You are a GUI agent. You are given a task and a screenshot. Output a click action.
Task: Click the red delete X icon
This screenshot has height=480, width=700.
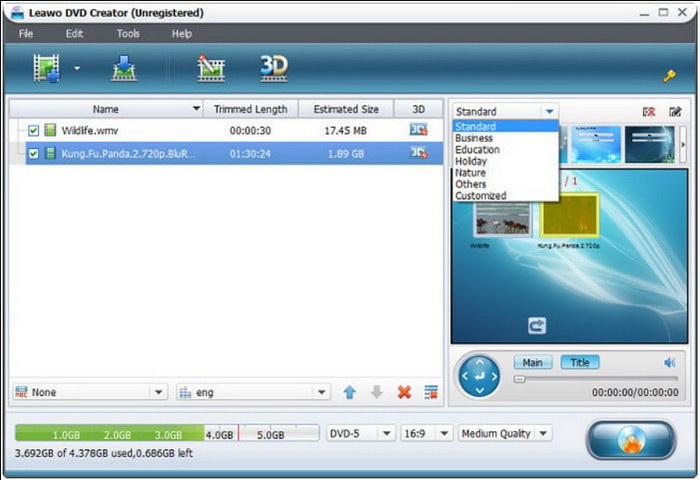click(404, 392)
